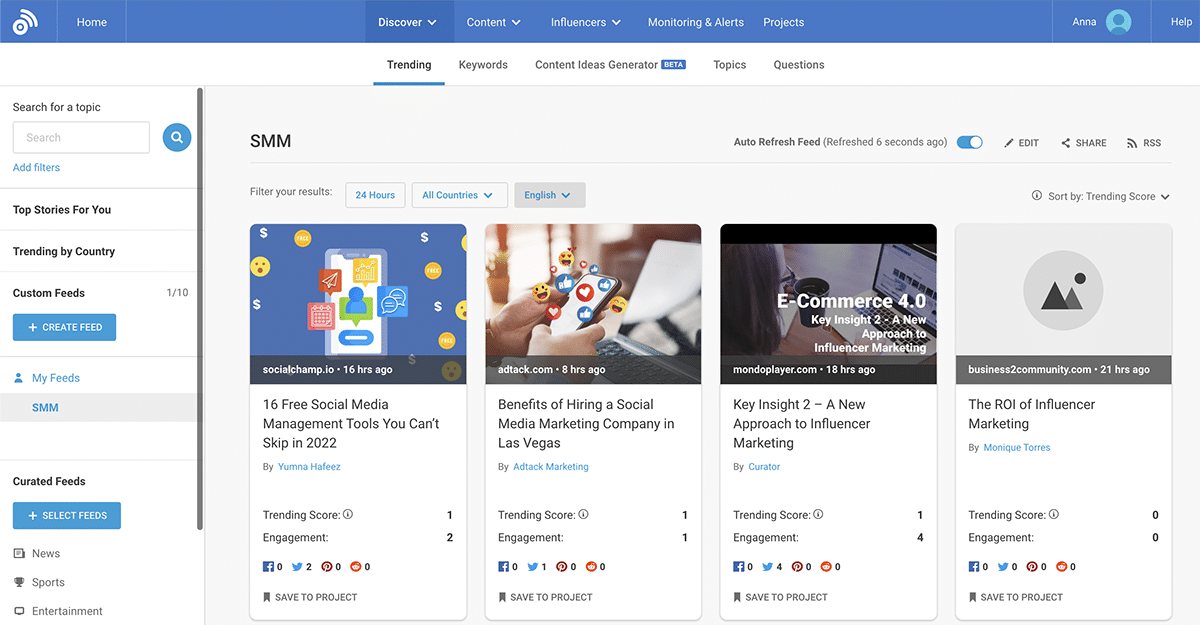Click Reddit icon on mondoplayer card
Screen dimensions: 1200x625
826,567
